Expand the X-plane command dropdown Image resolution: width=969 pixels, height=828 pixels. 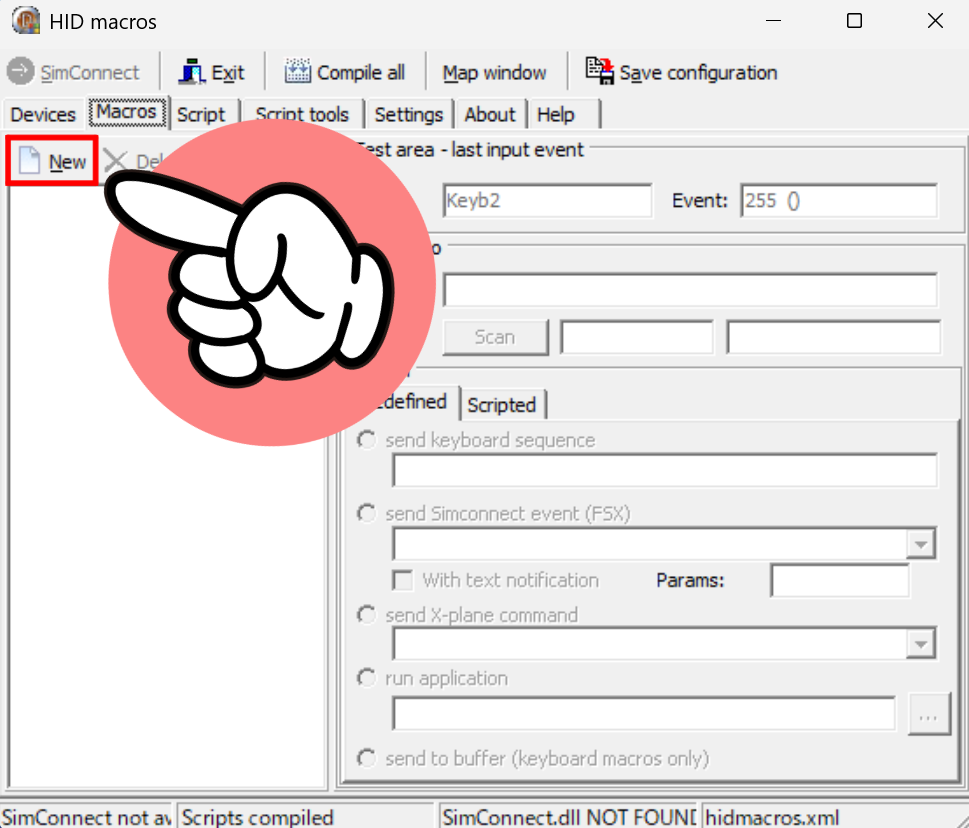pyautogui.click(x=919, y=645)
